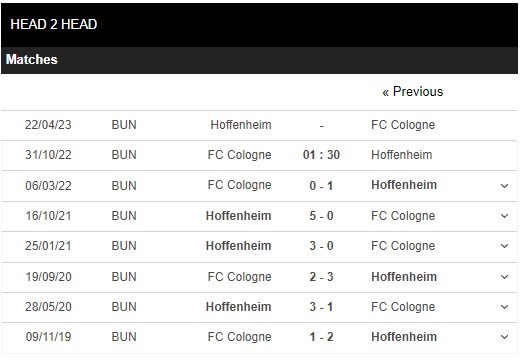Open FC Cologne in the 22/04/23 fixture

tap(403, 125)
